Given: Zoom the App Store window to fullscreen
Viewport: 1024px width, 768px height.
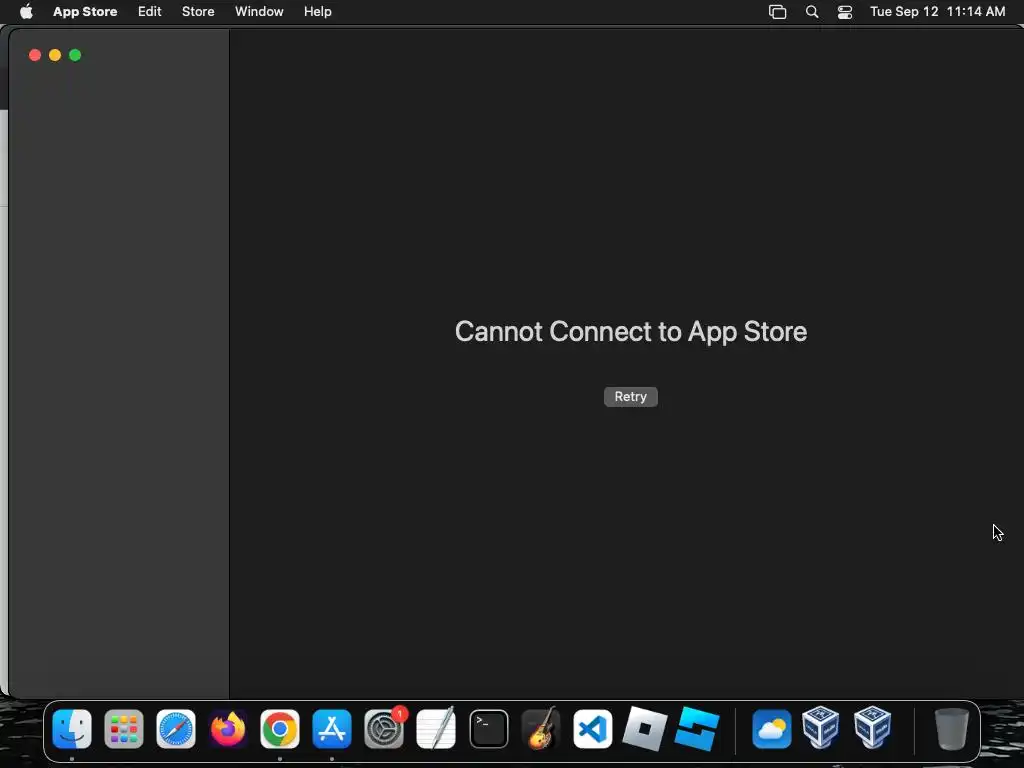Looking at the screenshot, I should coord(75,55).
